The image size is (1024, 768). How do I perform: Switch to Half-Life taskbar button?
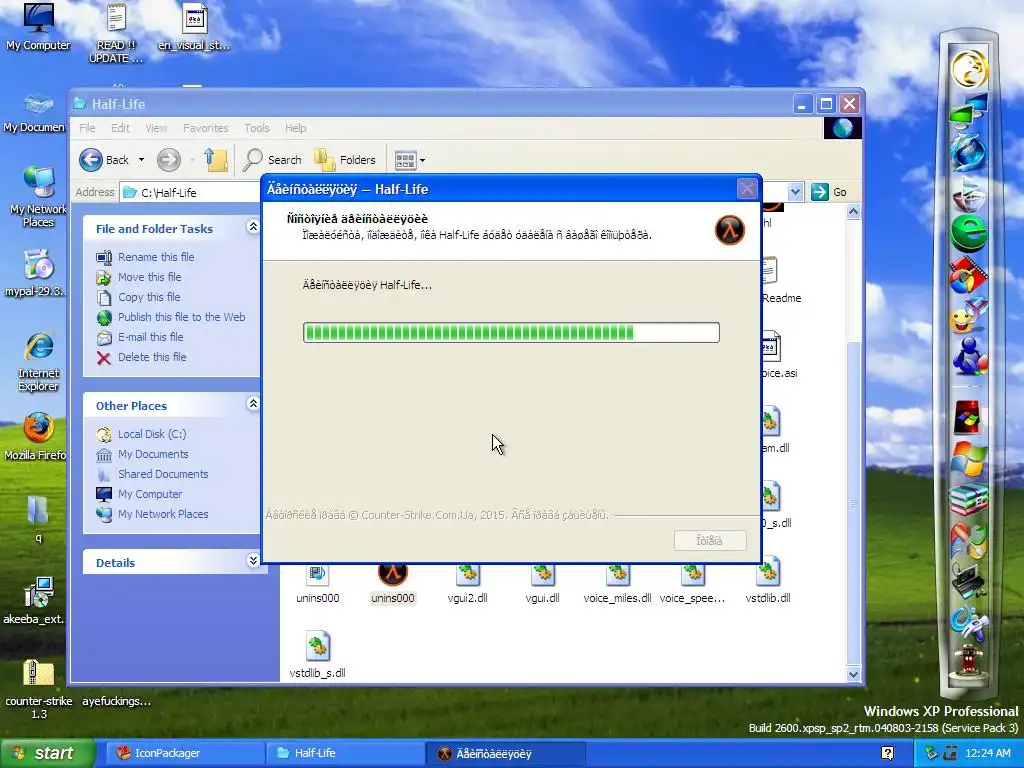pyautogui.click(x=344, y=753)
